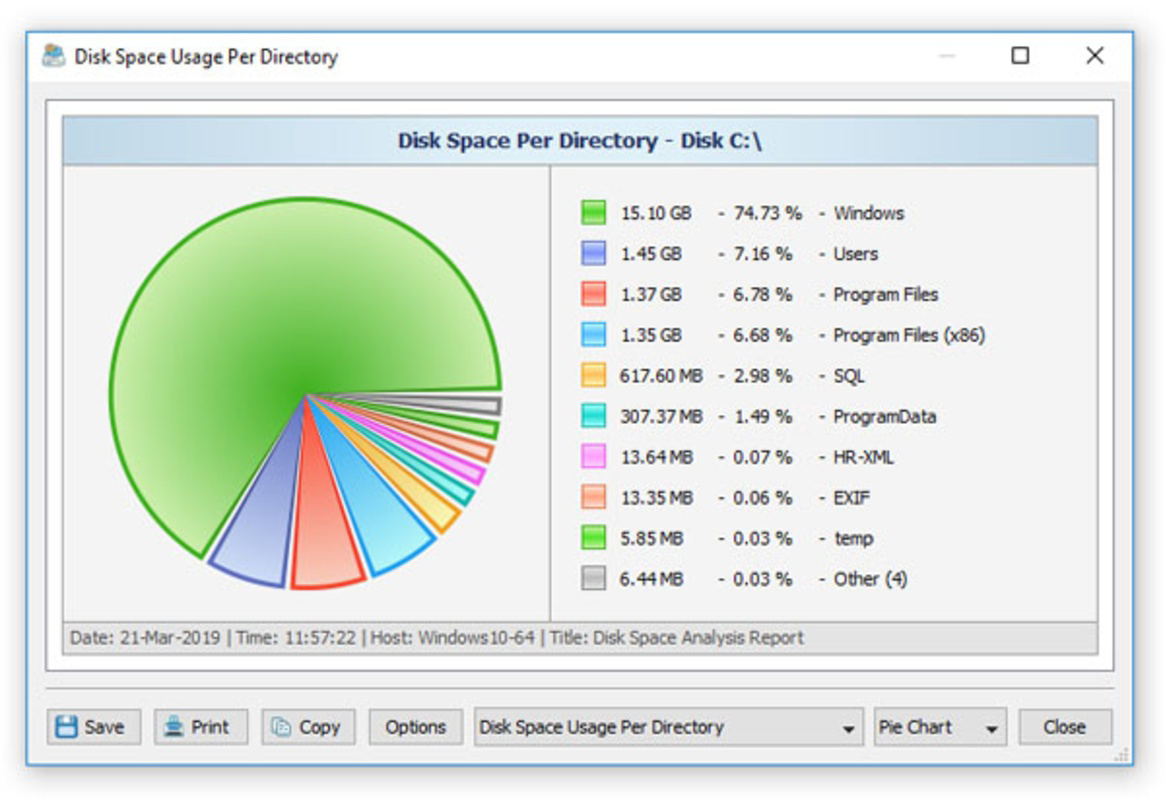Image resolution: width=1165 pixels, height=800 pixels.
Task: Click the 'HR-XML' legend label
Action: (x=863, y=458)
